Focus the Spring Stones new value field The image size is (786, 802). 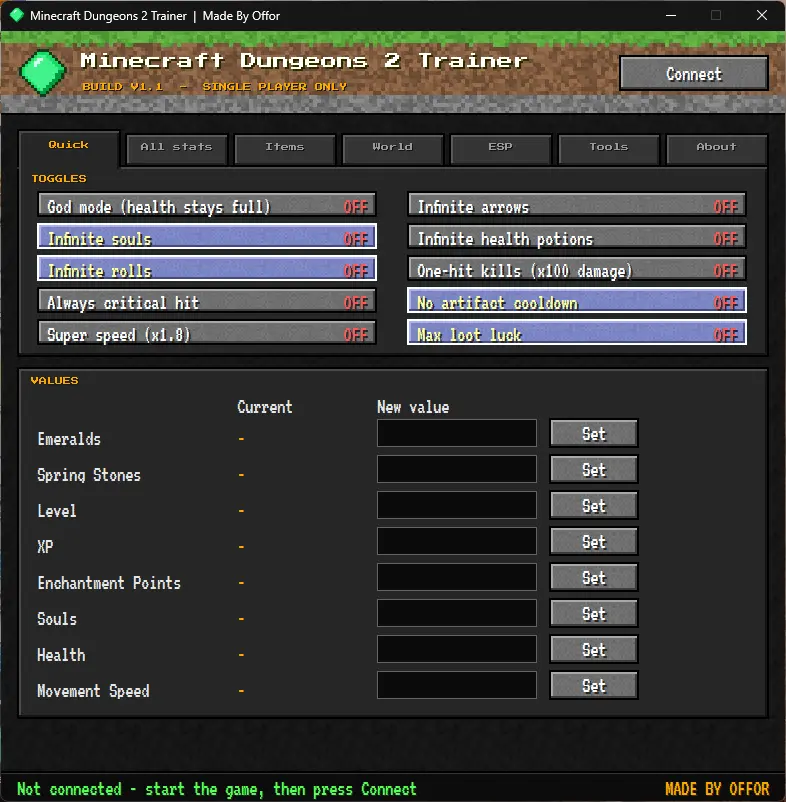tap(457, 469)
